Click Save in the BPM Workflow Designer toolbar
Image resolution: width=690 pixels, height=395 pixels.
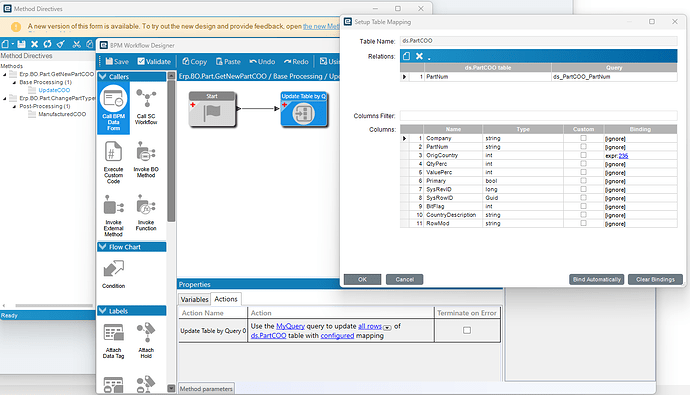pos(117,62)
